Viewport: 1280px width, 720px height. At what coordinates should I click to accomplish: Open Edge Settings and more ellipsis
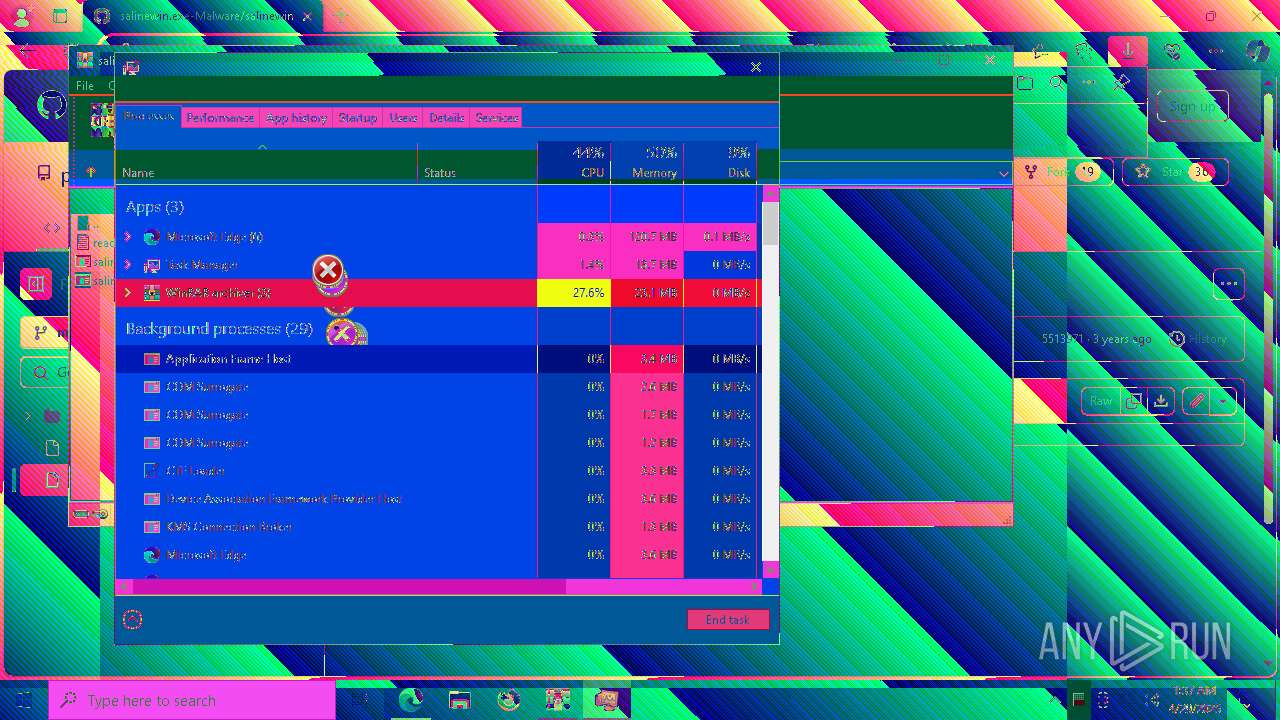pos(1216,50)
